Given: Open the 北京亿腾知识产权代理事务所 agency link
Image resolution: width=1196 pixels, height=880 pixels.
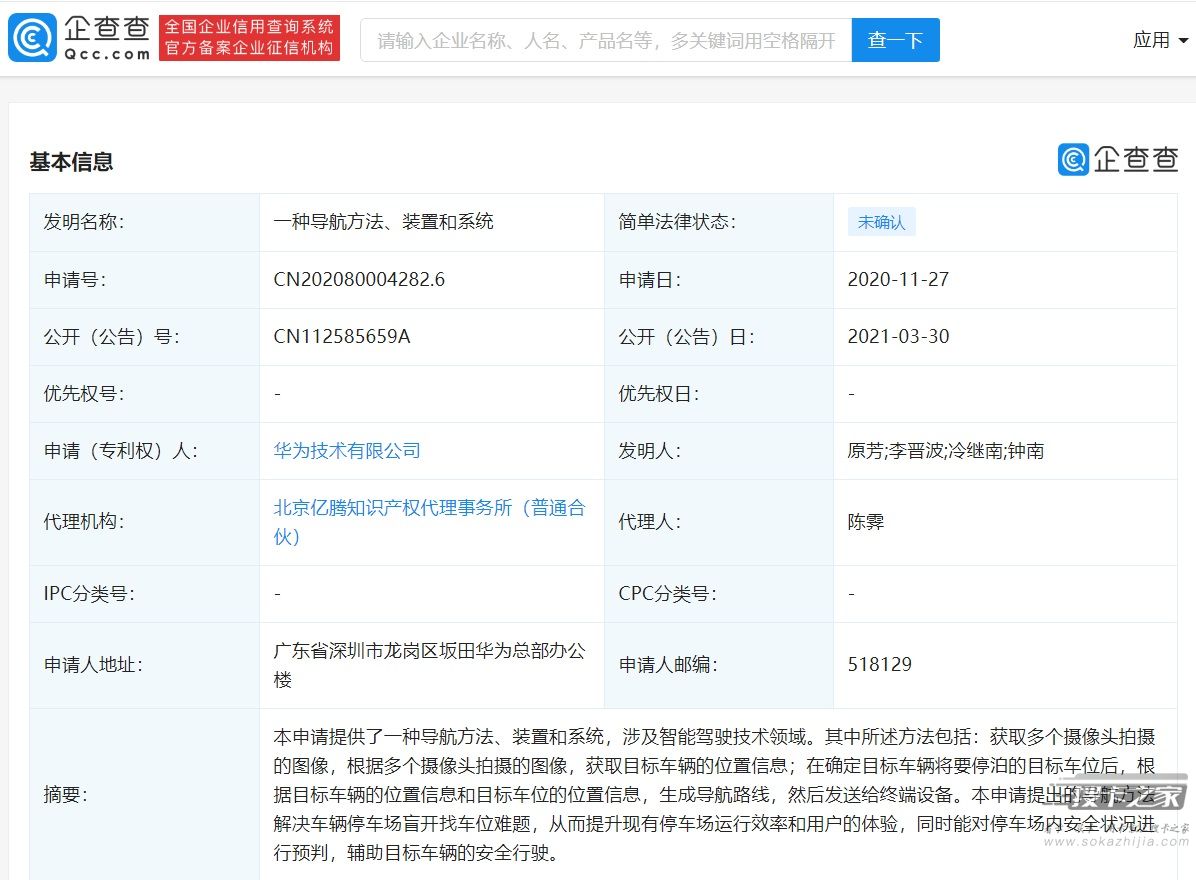Looking at the screenshot, I should point(429,522).
